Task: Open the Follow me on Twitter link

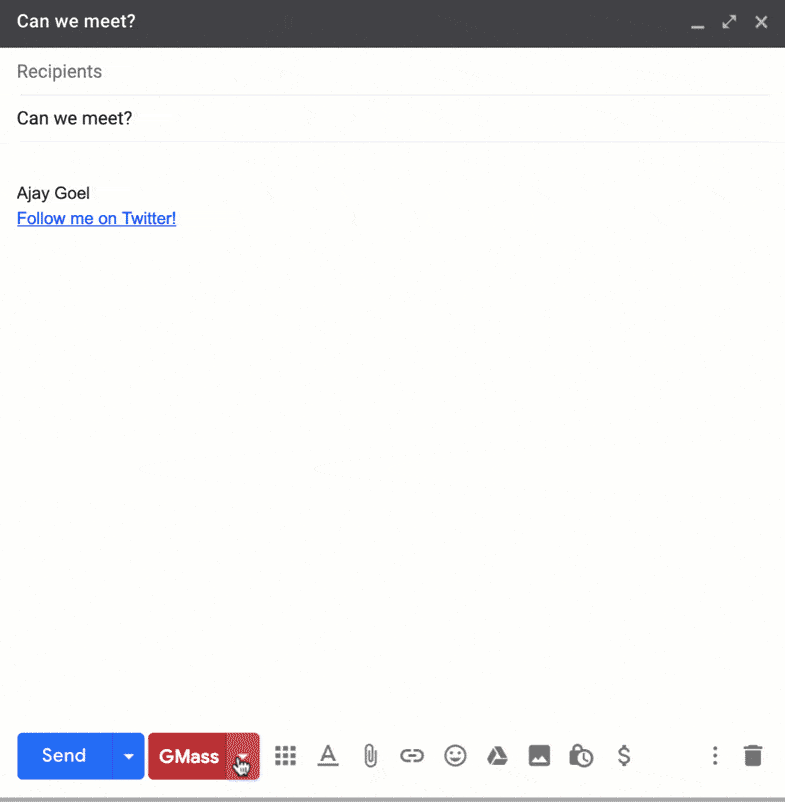Action: point(96,218)
